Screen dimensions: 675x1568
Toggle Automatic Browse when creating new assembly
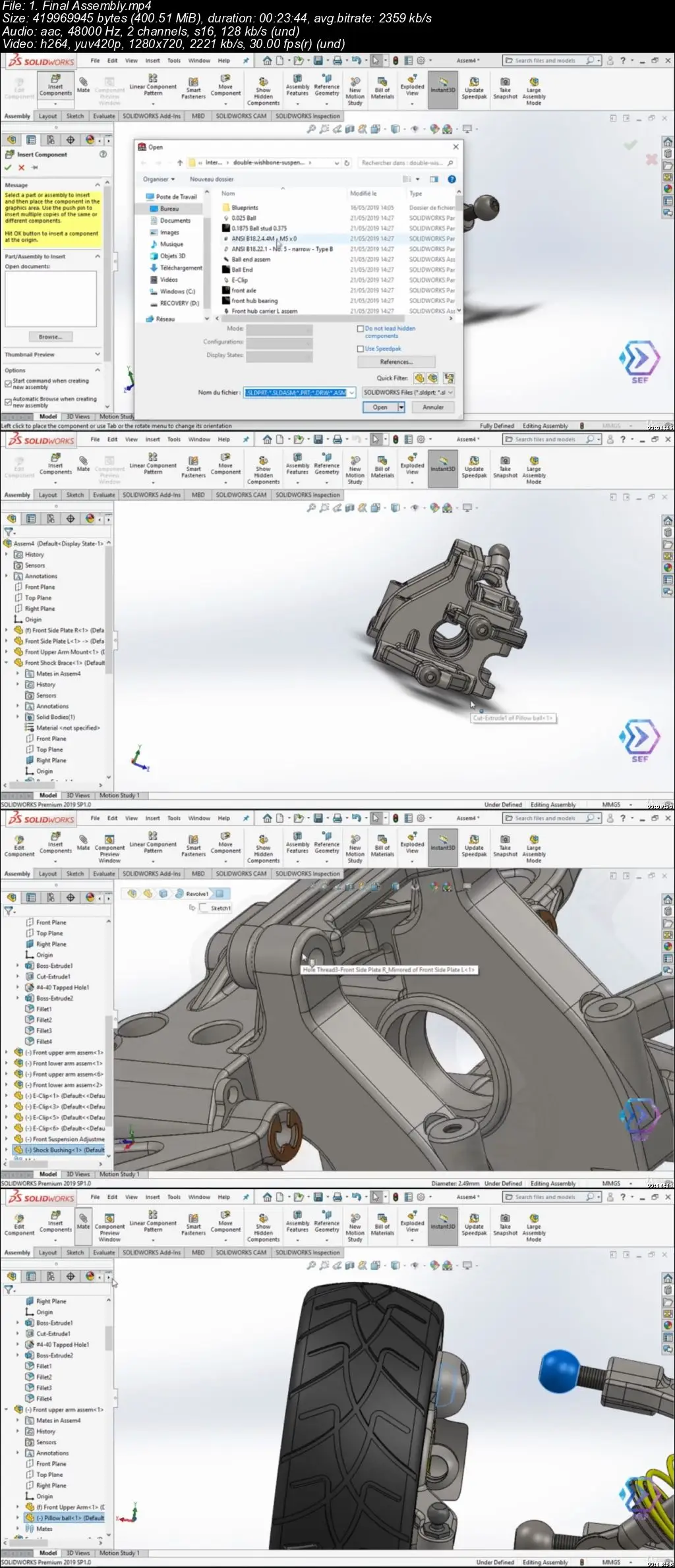(x=8, y=402)
